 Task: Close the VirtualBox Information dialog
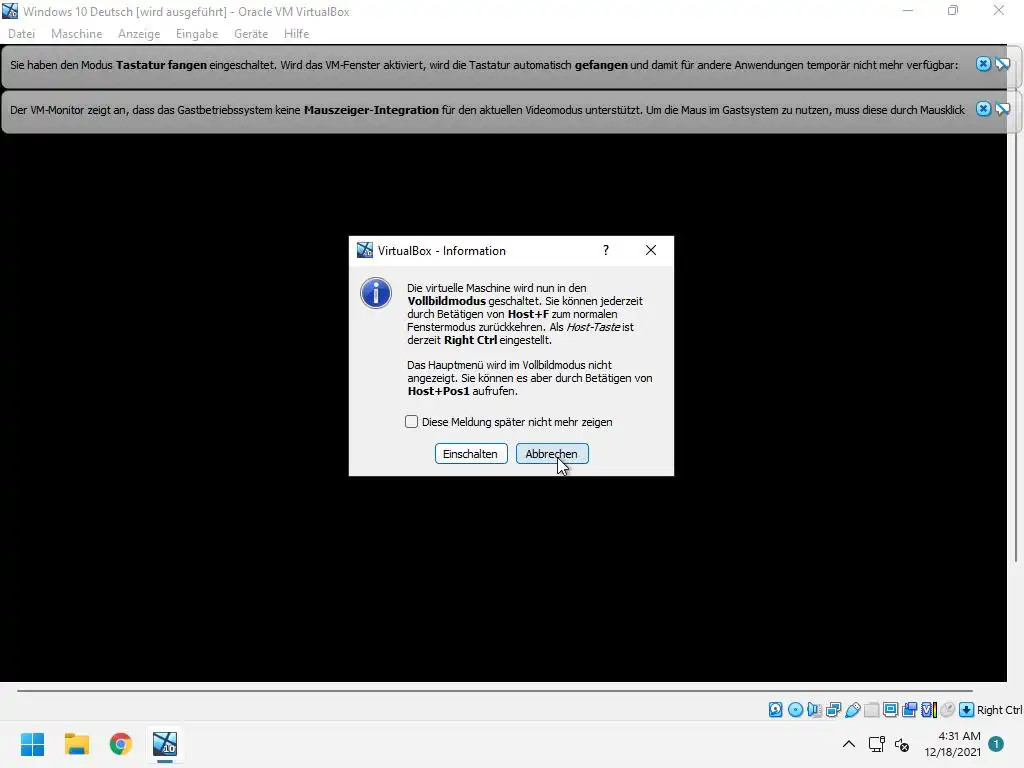pos(650,250)
